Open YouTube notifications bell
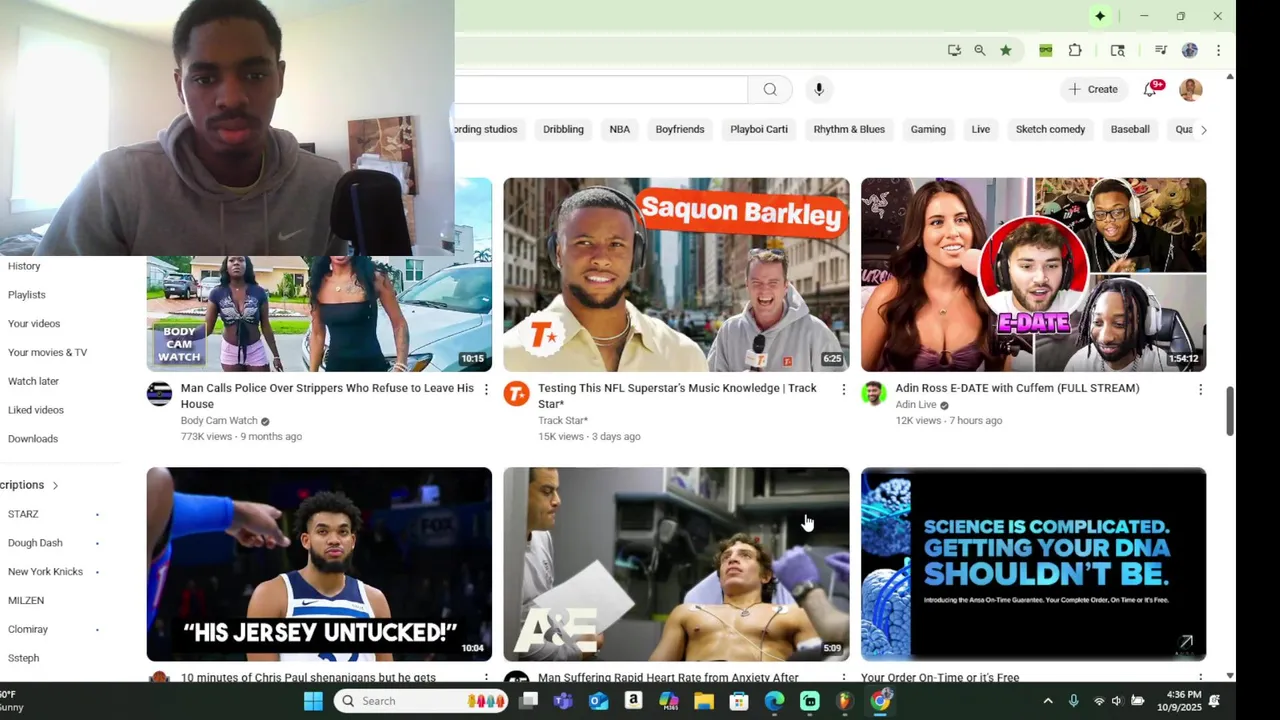The height and width of the screenshot is (720, 1280). (1150, 89)
